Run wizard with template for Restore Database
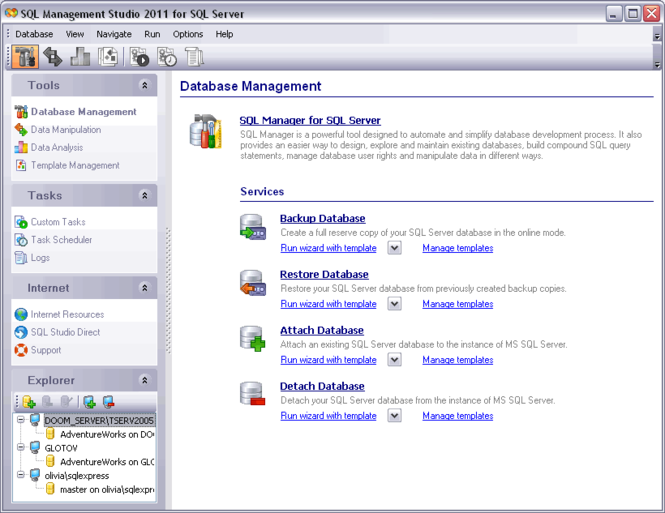Viewport: 665px width, 513px height. (x=329, y=304)
